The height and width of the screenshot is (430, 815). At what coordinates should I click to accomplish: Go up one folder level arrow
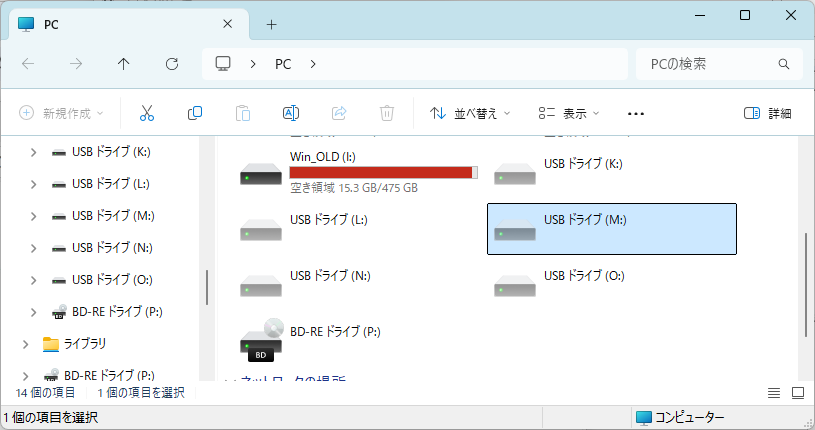tap(124, 64)
